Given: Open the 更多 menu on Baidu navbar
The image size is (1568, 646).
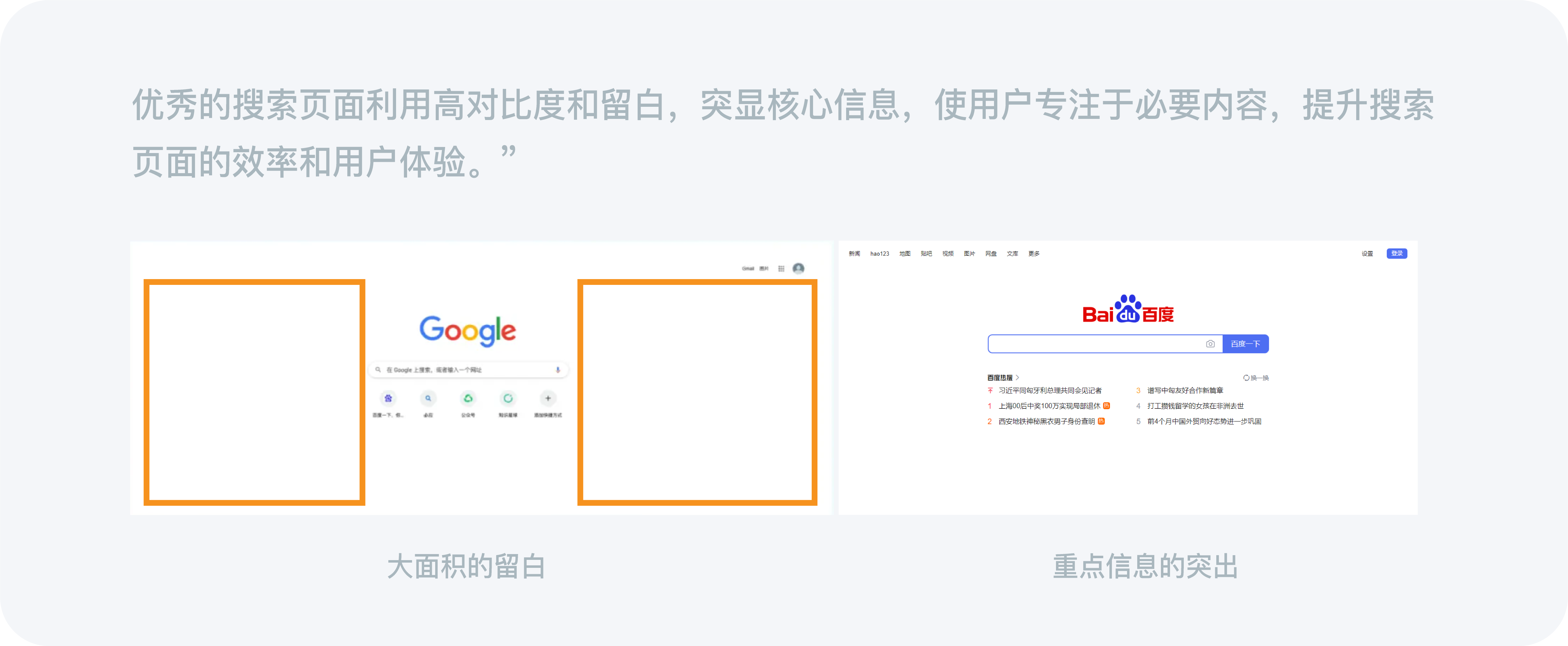Looking at the screenshot, I should (x=1034, y=254).
